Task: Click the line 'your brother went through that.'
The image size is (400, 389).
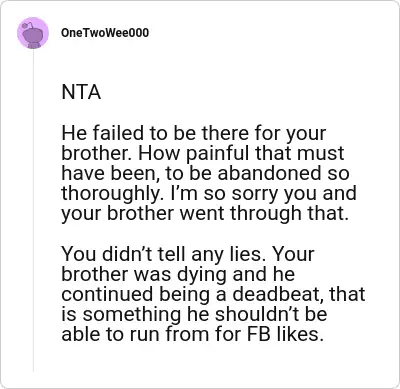Action: pyautogui.click(x=205, y=214)
